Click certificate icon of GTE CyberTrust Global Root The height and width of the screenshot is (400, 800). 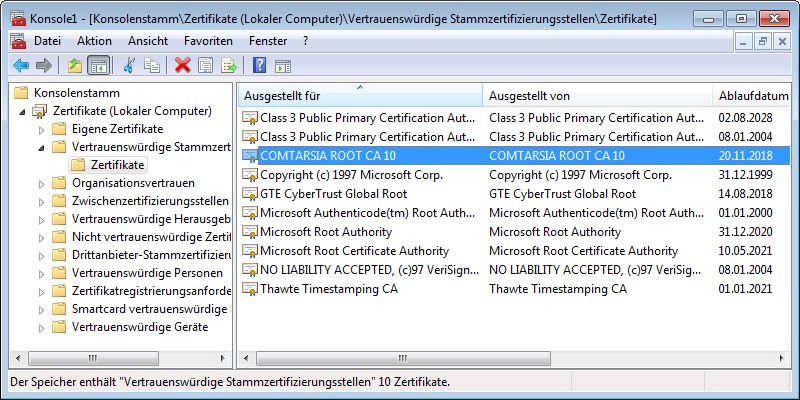[250, 194]
